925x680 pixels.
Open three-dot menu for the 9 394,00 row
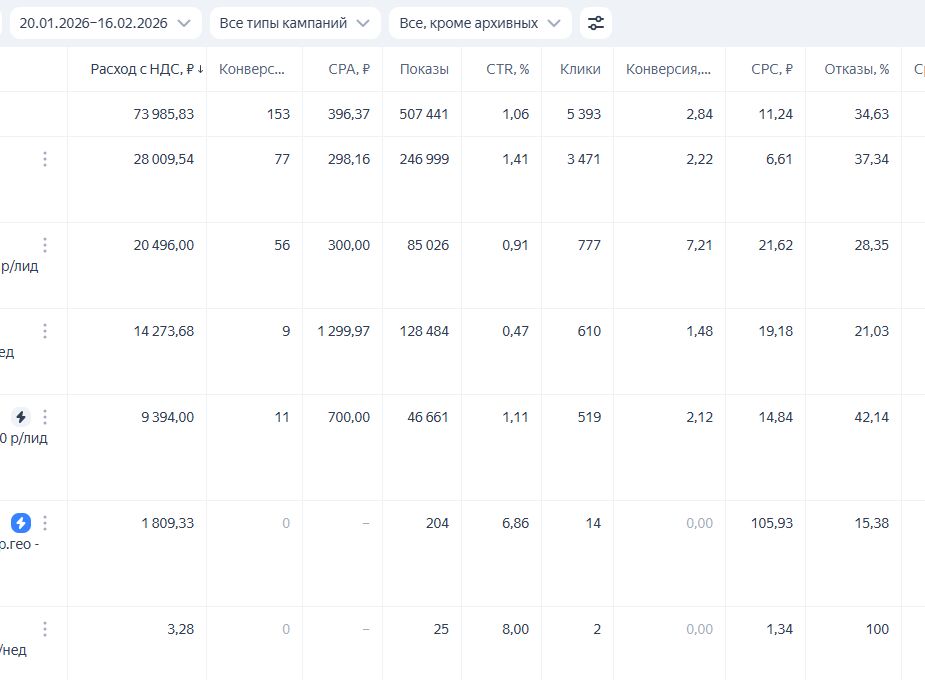tap(44, 417)
